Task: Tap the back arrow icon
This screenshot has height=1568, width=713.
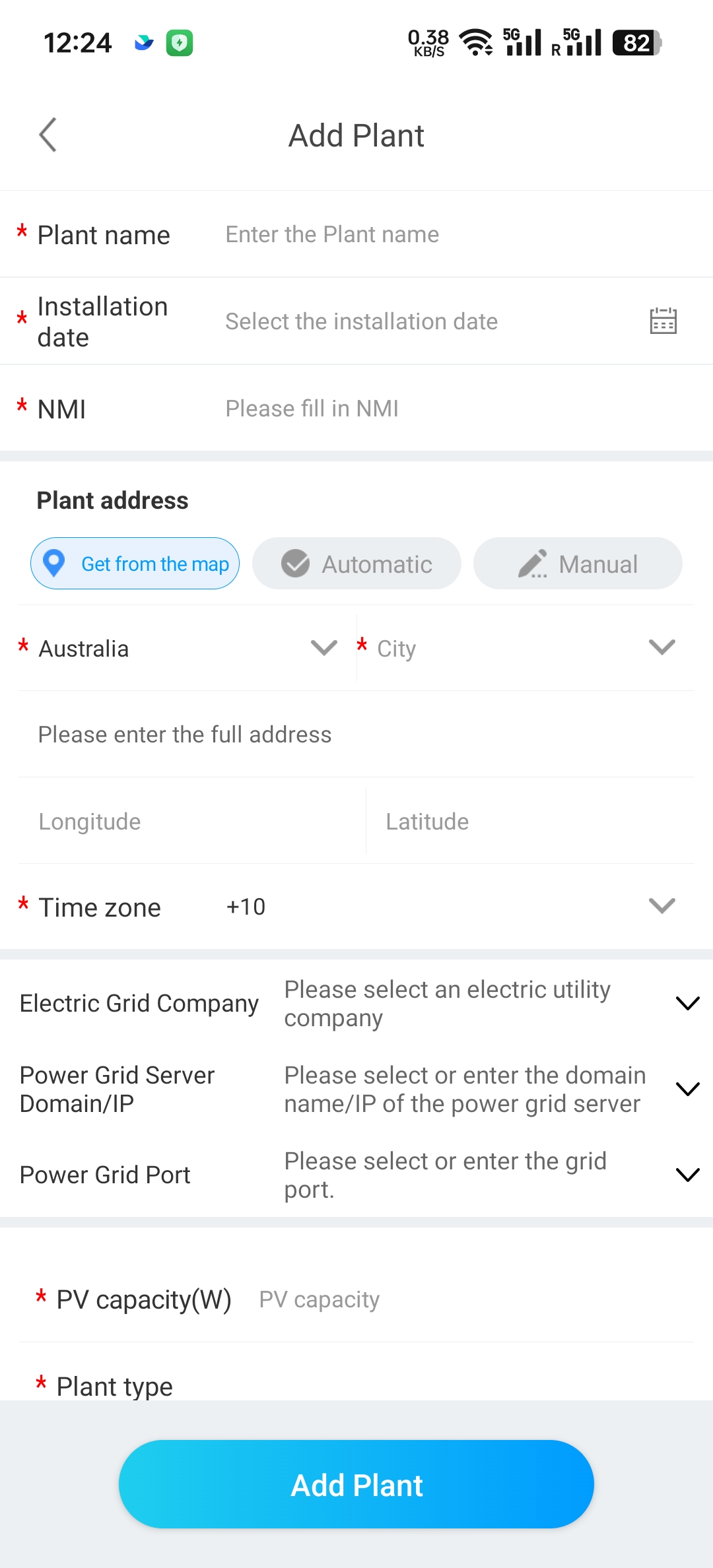Action: point(48,135)
